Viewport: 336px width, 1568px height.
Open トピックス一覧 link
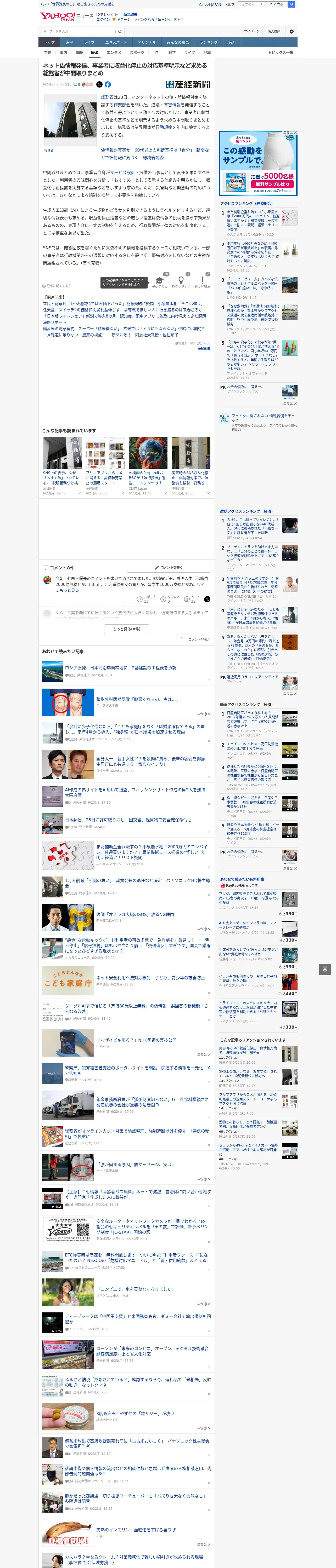coord(281,52)
